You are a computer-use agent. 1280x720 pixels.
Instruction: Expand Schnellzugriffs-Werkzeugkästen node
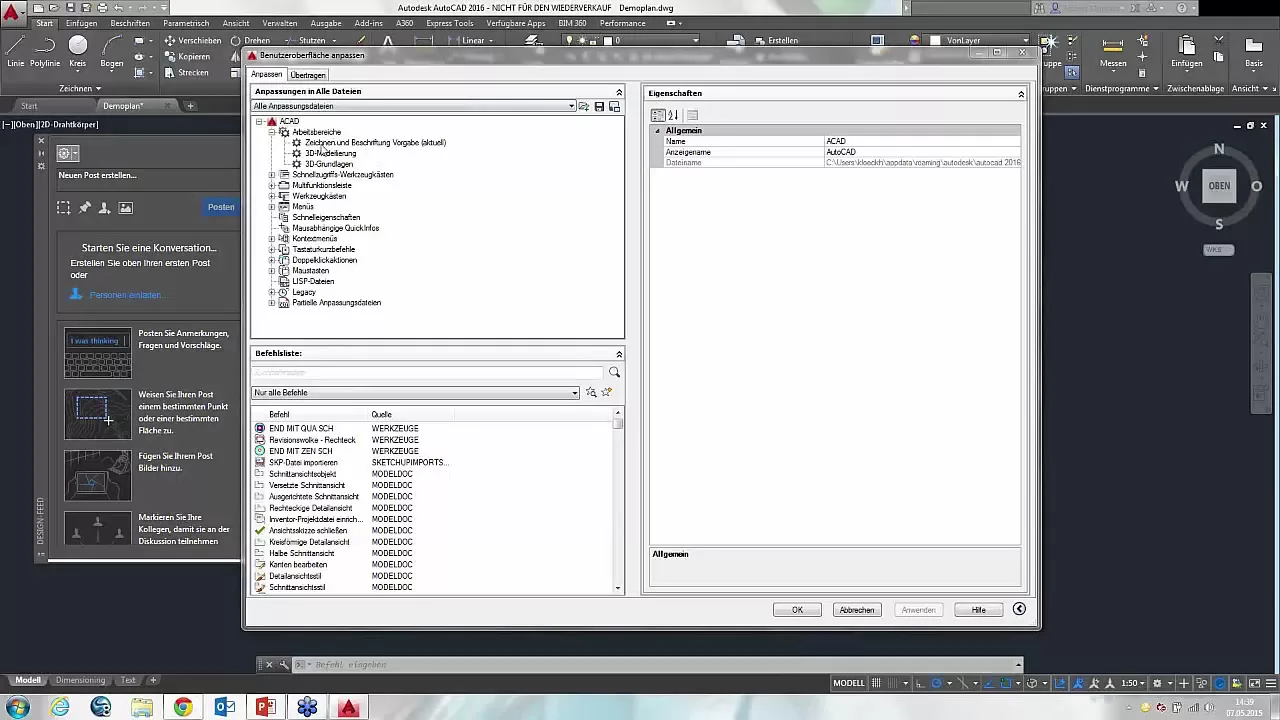271,175
